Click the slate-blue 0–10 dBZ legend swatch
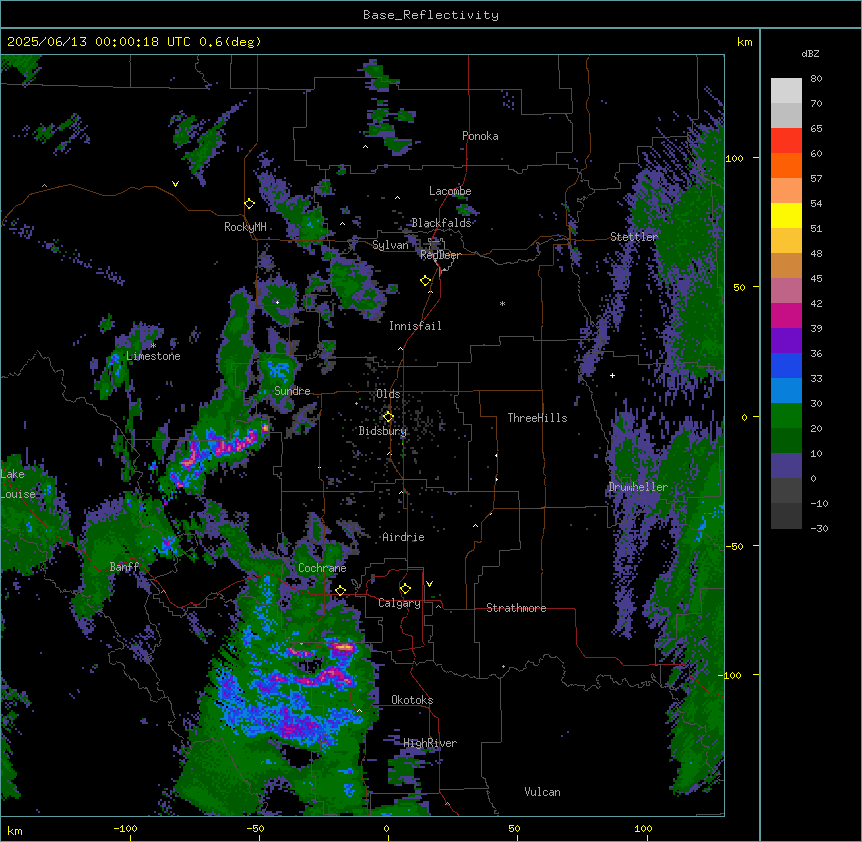 point(786,466)
